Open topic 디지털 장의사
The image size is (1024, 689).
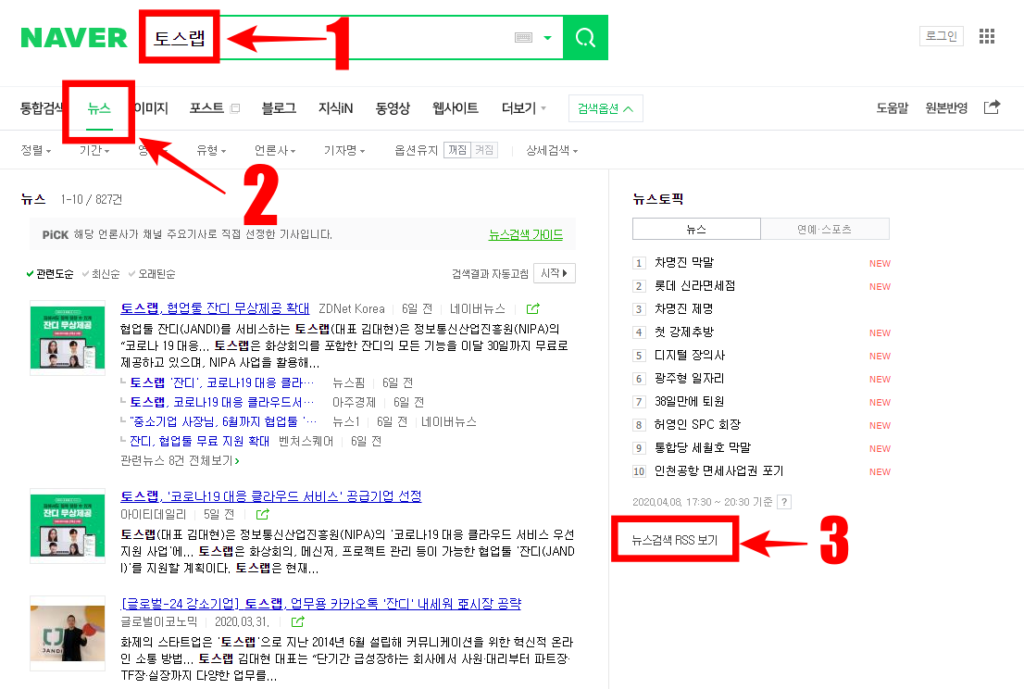(689, 355)
